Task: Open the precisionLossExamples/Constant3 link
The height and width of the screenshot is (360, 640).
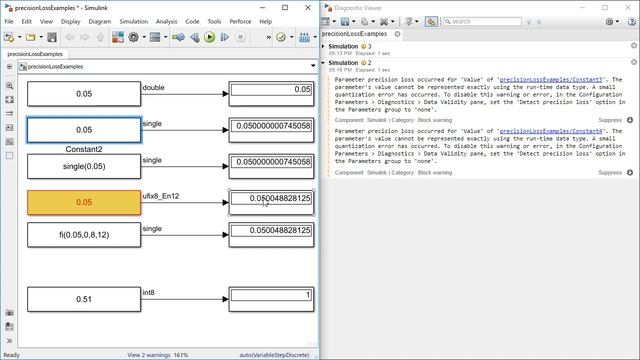Action: (551, 80)
